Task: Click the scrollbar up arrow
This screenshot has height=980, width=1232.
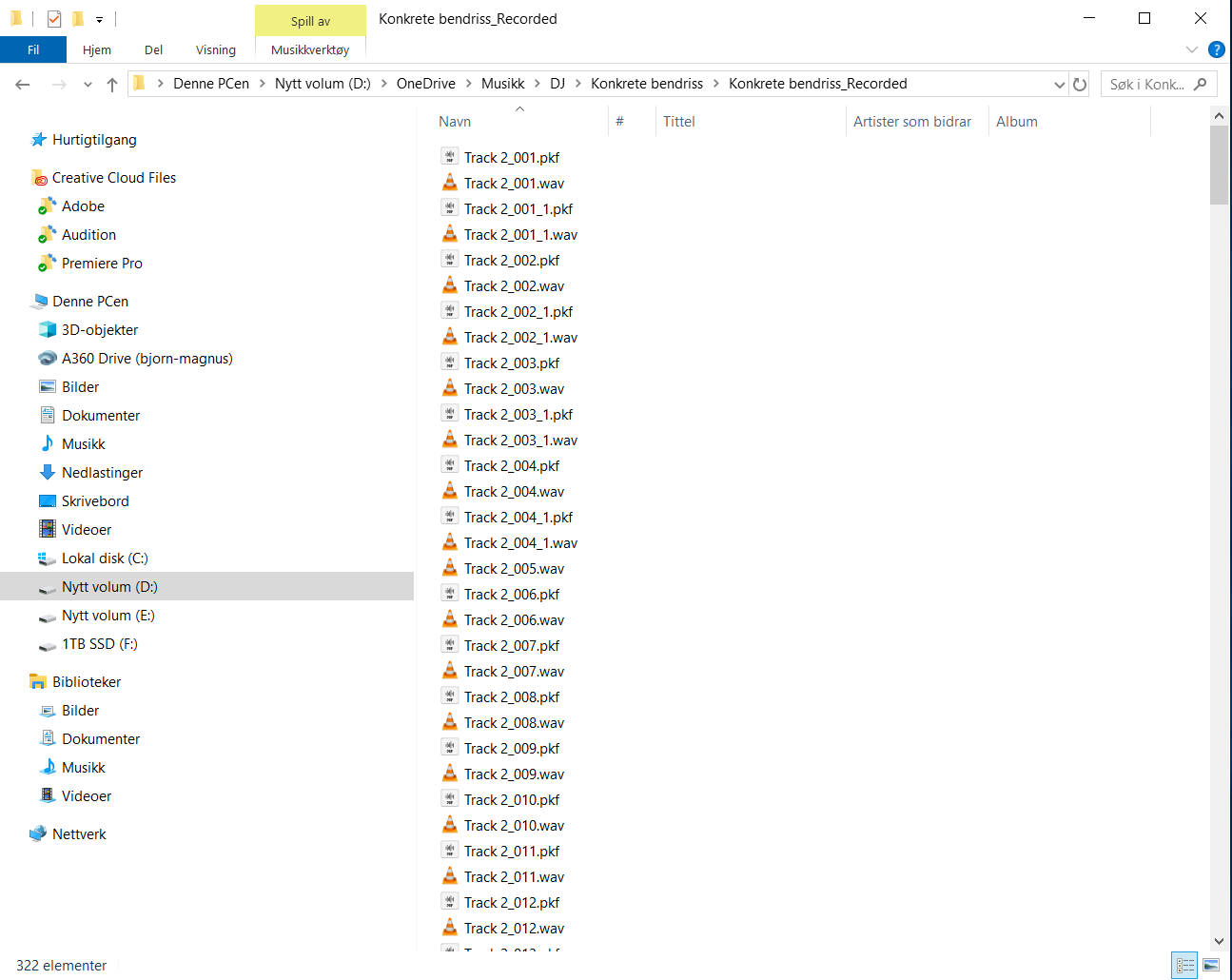Action: [x=1219, y=115]
